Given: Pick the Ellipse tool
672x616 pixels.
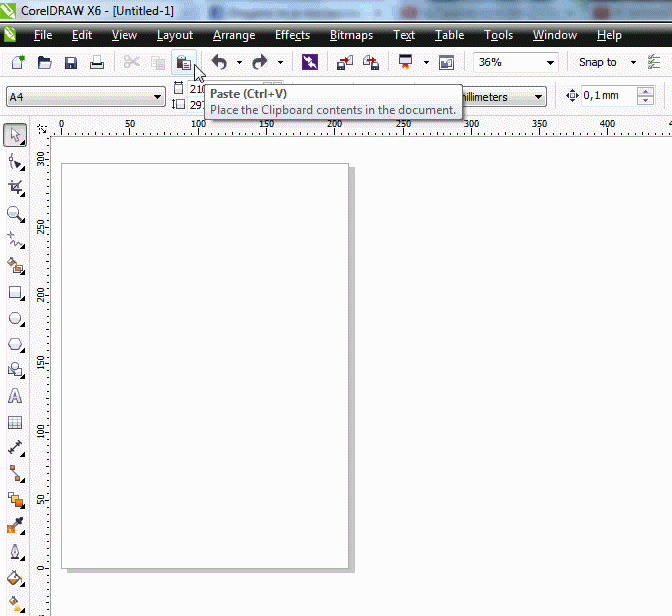Looking at the screenshot, I should click(15, 319).
